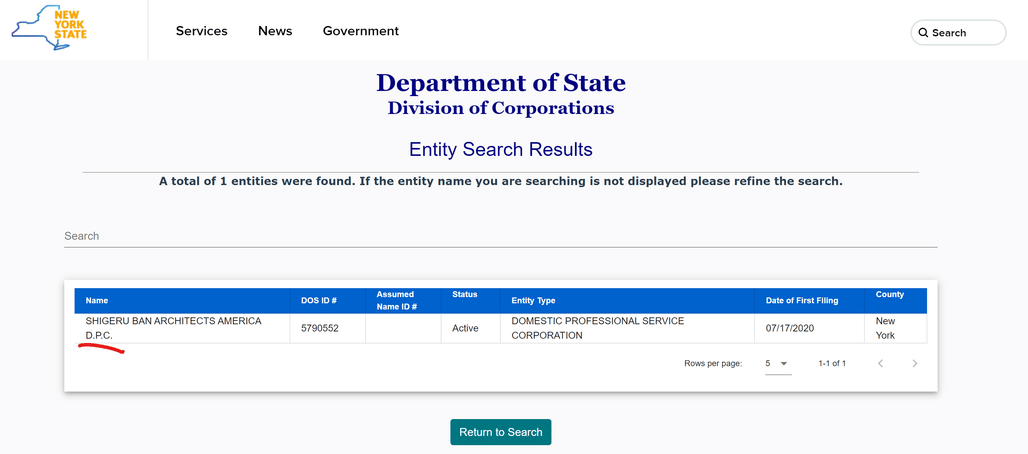Open the Services menu
1028x454 pixels.
coord(201,31)
